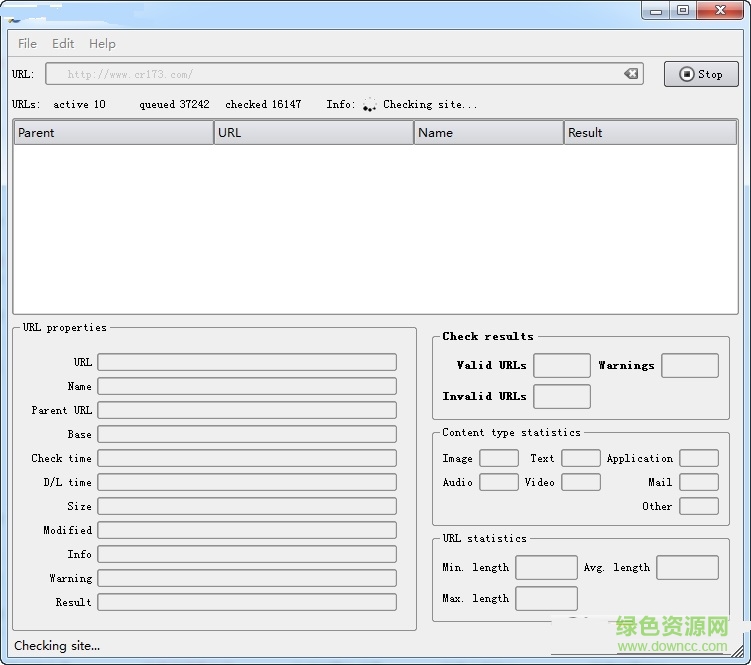Open the Help menu

coord(102,44)
